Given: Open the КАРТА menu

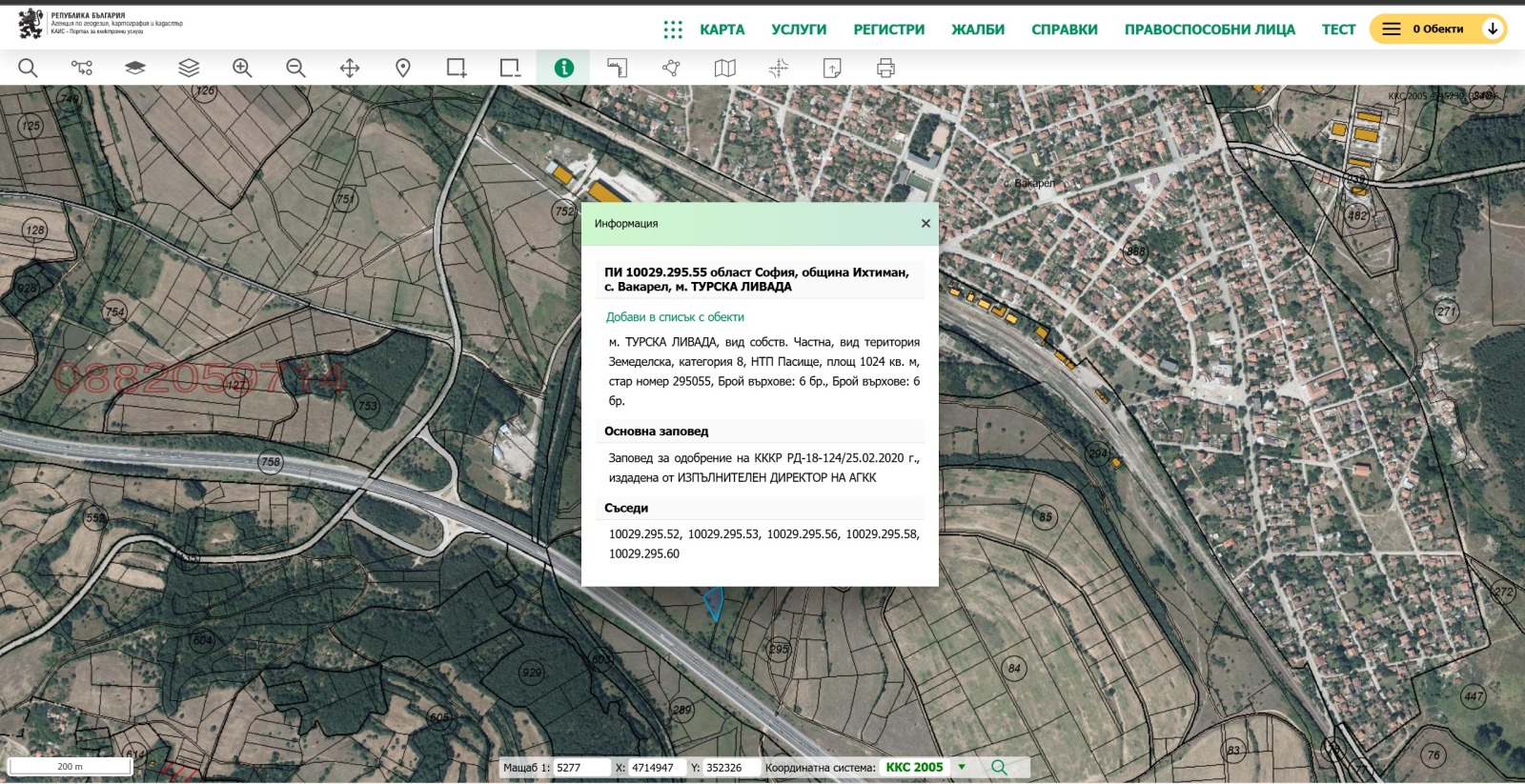Looking at the screenshot, I should 722,30.
